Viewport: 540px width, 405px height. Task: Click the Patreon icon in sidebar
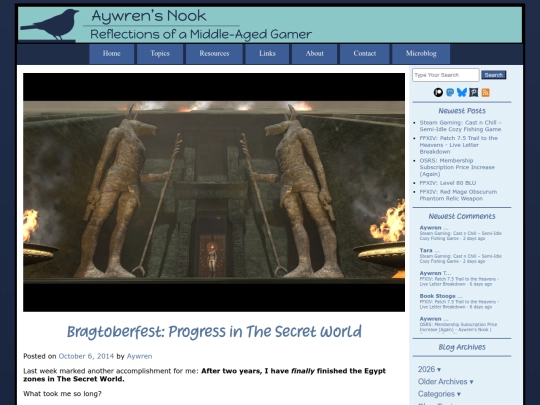tap(438, 92)
